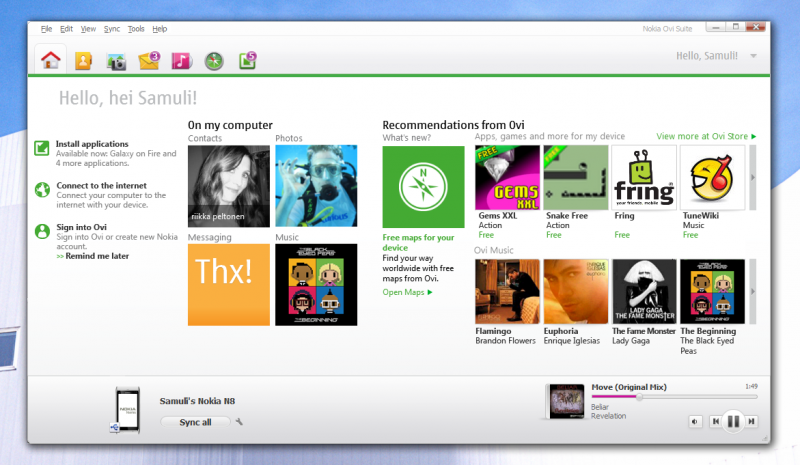The image size is (800, 465).
Task: Click the Sync all button
Action: (x=195, y=422)
